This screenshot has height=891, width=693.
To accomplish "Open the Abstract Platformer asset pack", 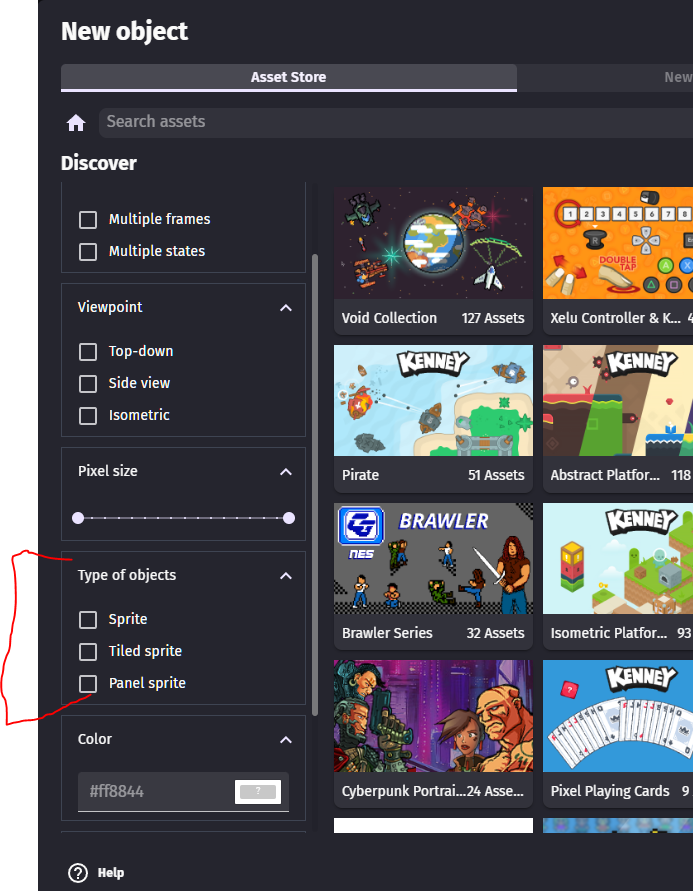I will (x=618, y=418).
